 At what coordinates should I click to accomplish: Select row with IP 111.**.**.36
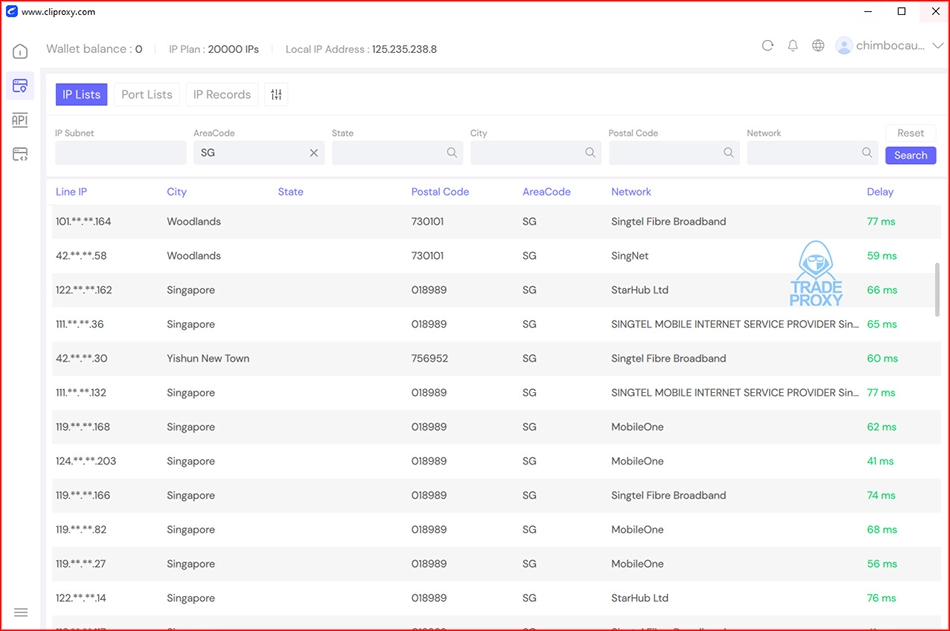click(x=496, y=324)
